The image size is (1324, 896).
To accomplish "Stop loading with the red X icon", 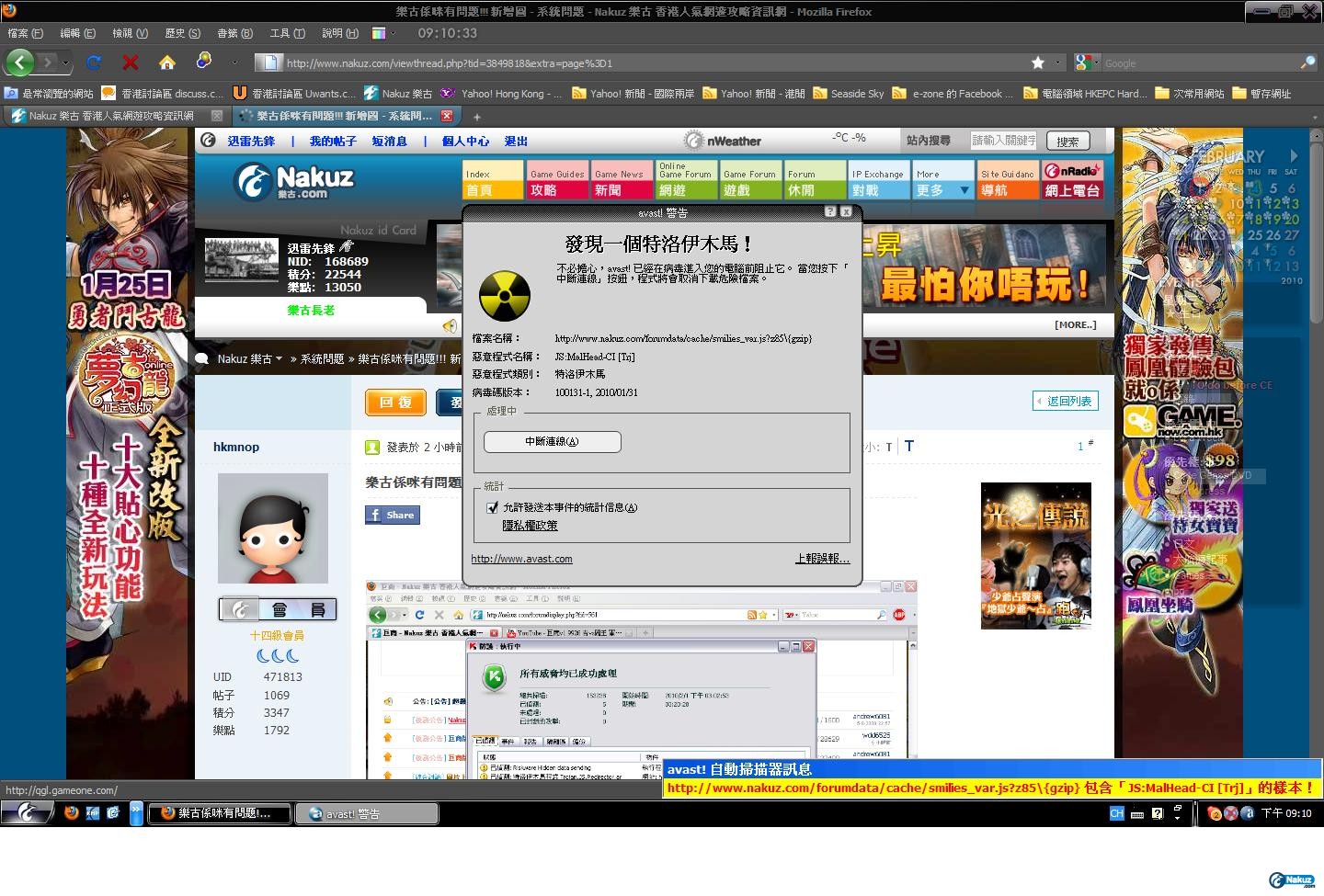I will pyautogui.click(x=131, y=62).
